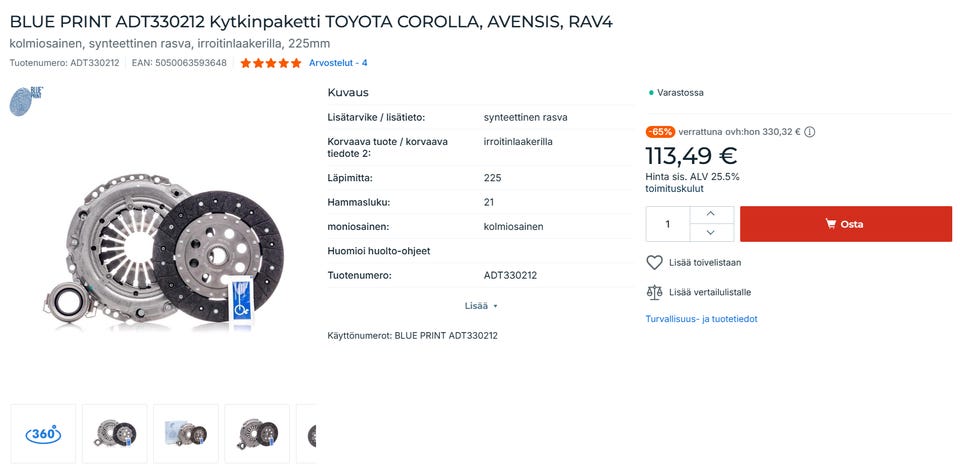Open the toimituskulut shipping costs link
960x467 pixels.
coord(674,188)
